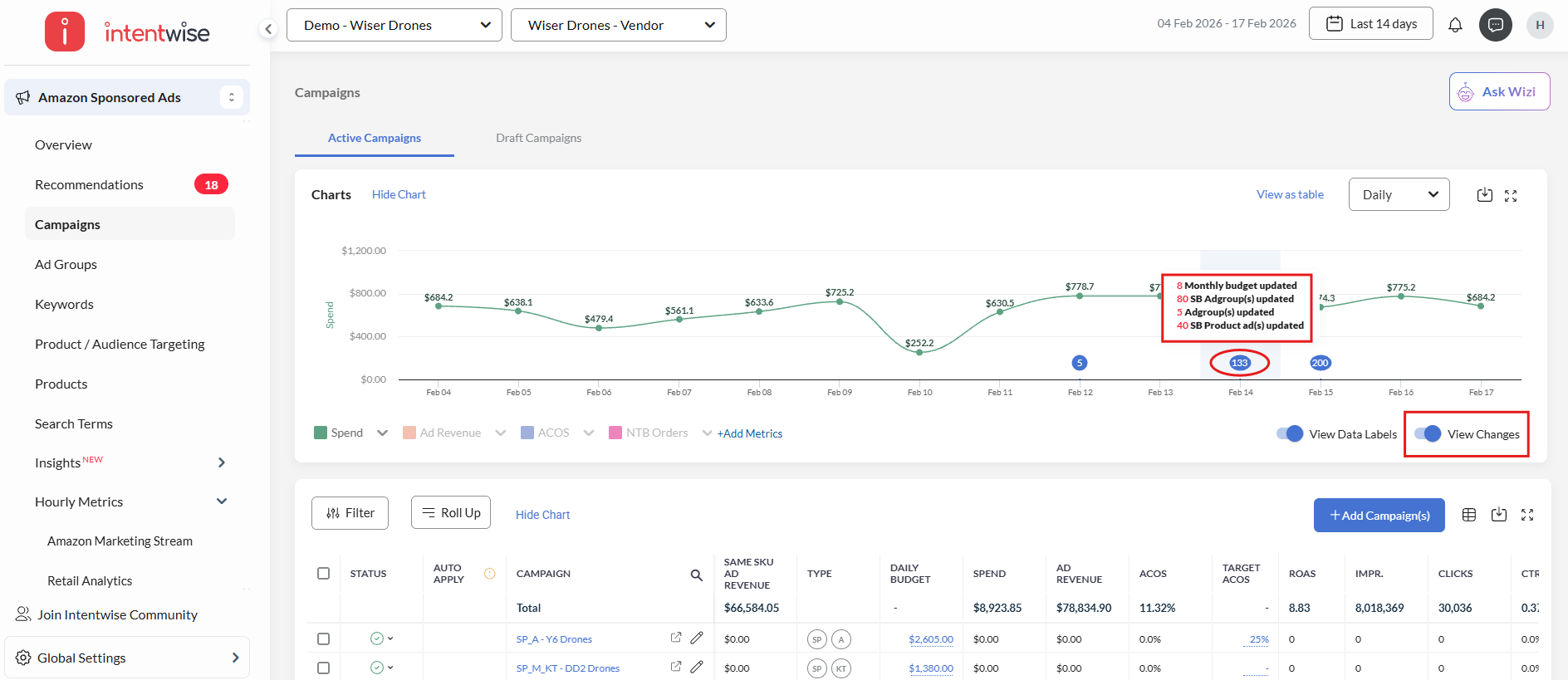Expand the chart to fullscreen
Viewport: 1568px width, 680px height.
pos(1511,196)
